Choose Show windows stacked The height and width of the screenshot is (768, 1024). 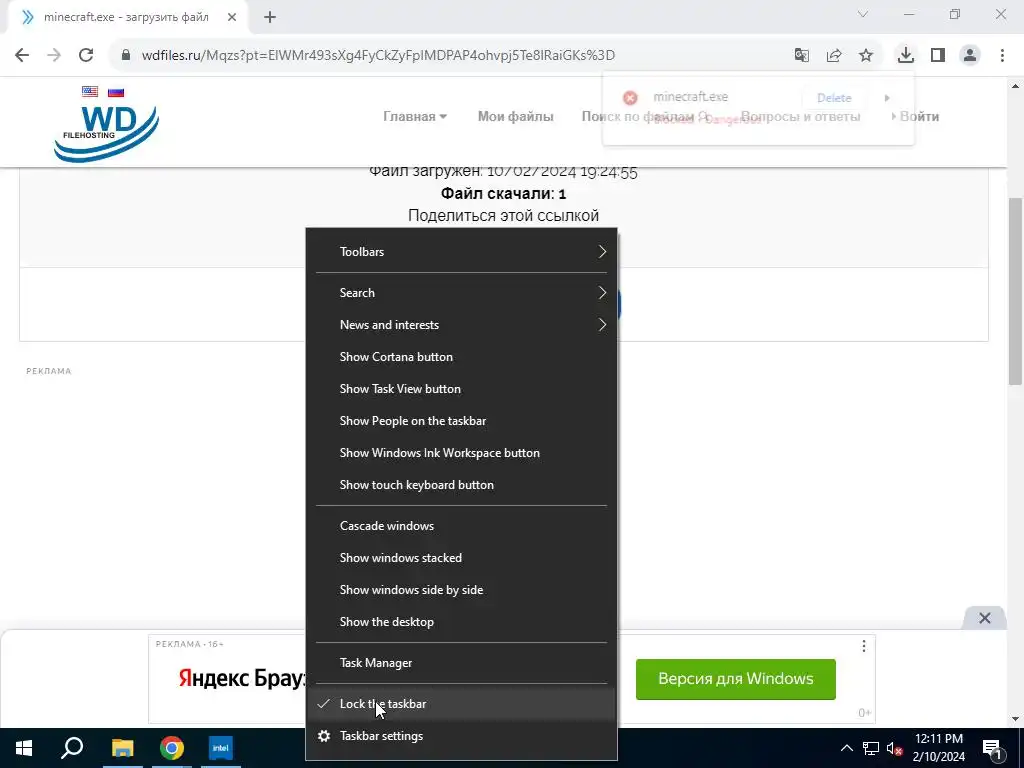point(461,558)
